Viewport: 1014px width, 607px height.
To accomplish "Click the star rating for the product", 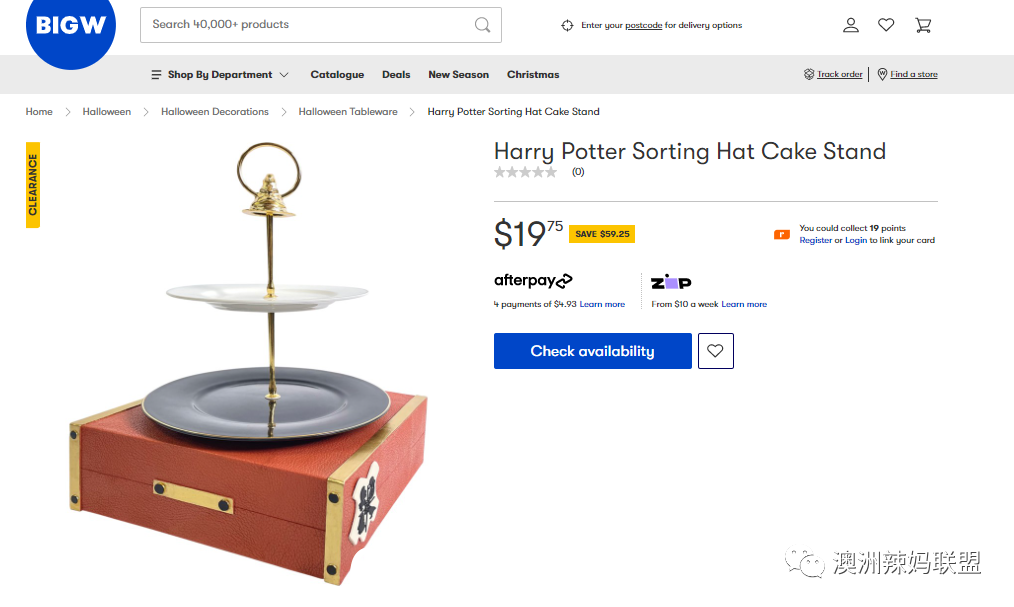I will pyautogui.click(x=525, y=172).
